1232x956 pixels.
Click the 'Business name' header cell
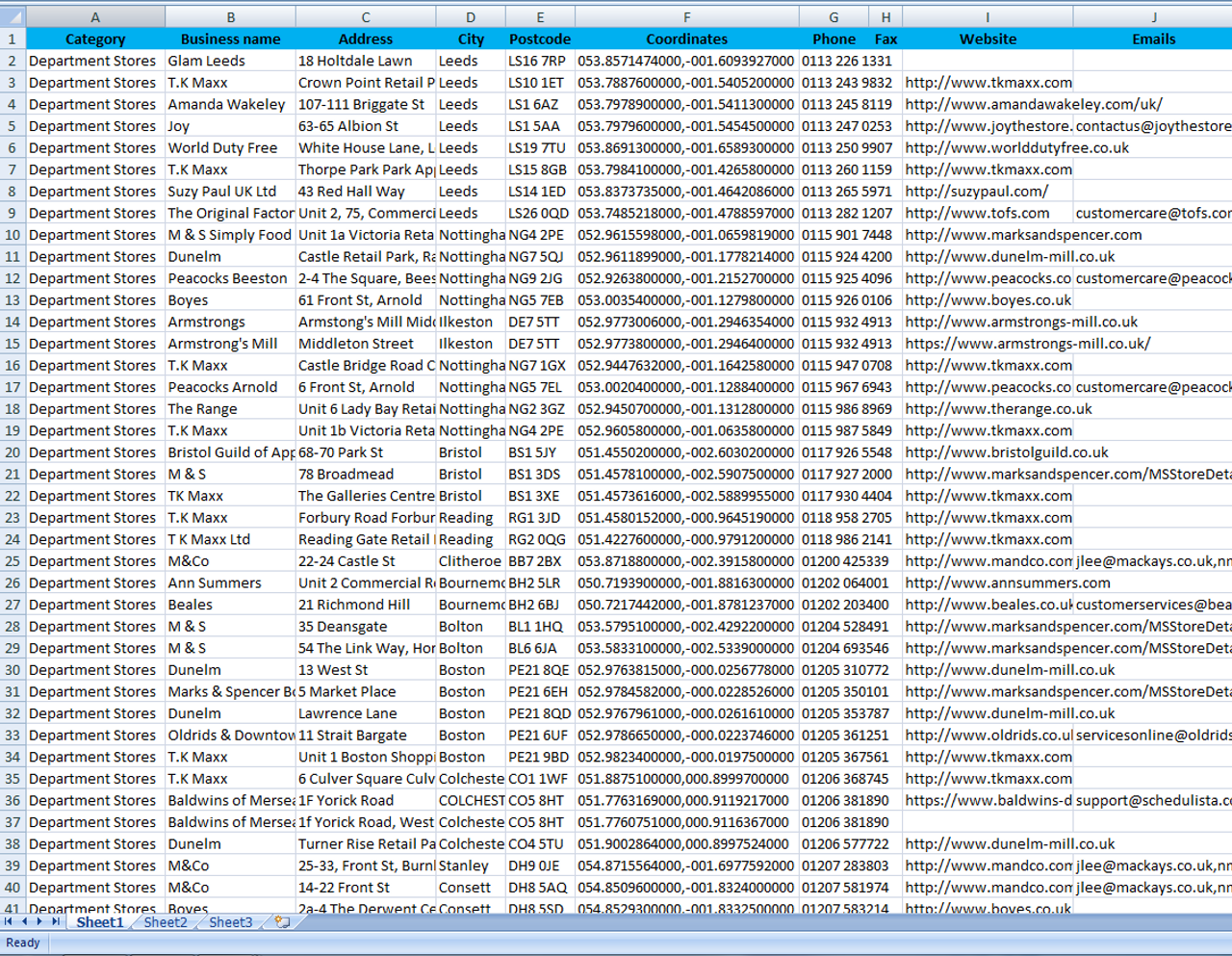(230, 39)
